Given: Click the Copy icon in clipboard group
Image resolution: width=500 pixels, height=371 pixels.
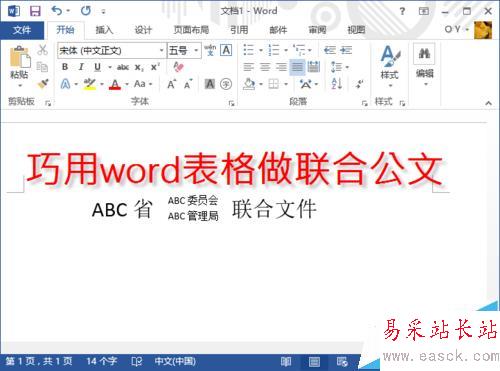Looking at the screenshot, I should (42, 67).
